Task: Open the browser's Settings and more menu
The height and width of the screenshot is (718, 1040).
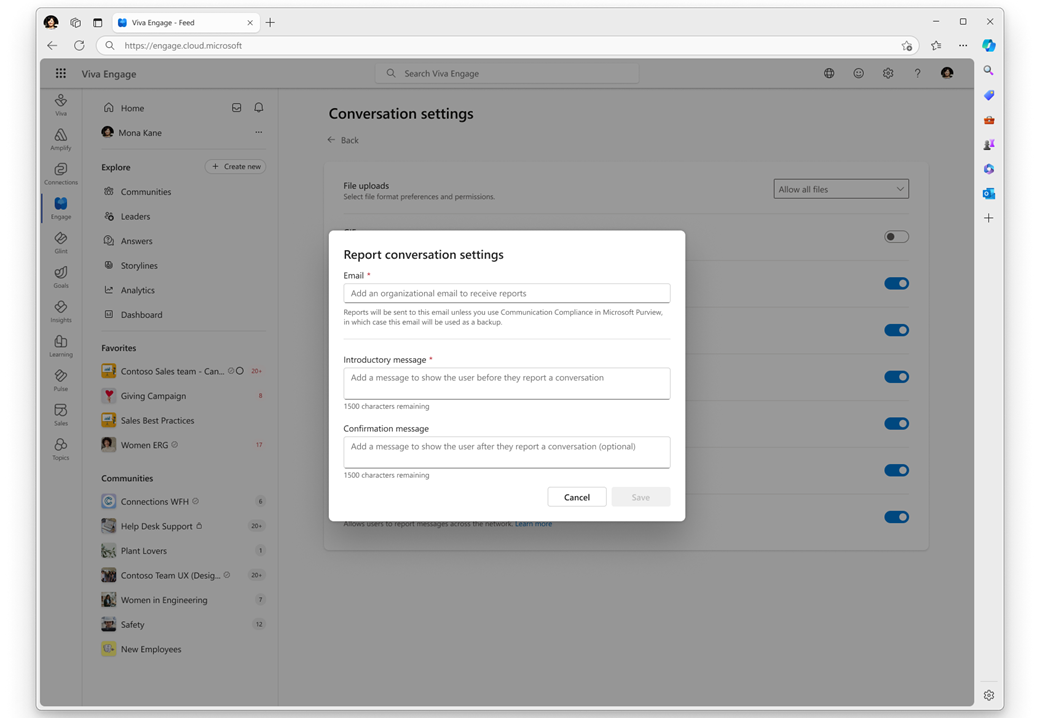Action: [963, 45]
